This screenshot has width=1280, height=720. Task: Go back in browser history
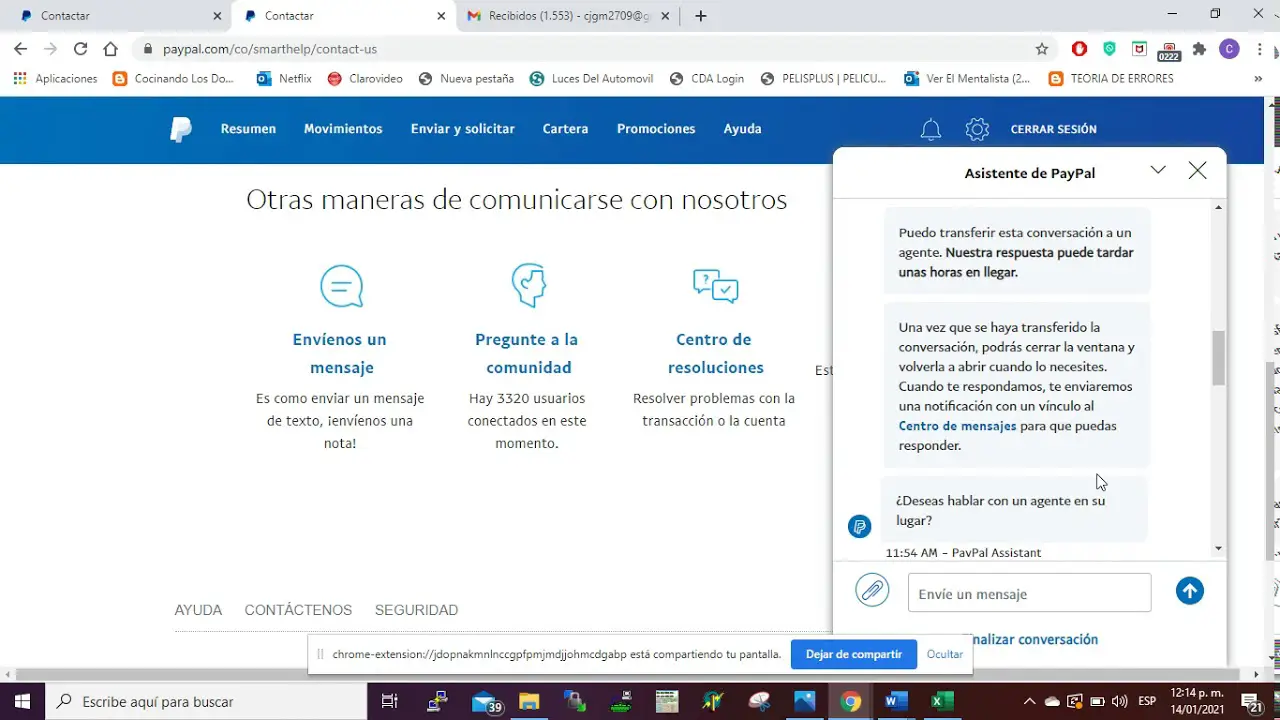[x=21, y=48]
